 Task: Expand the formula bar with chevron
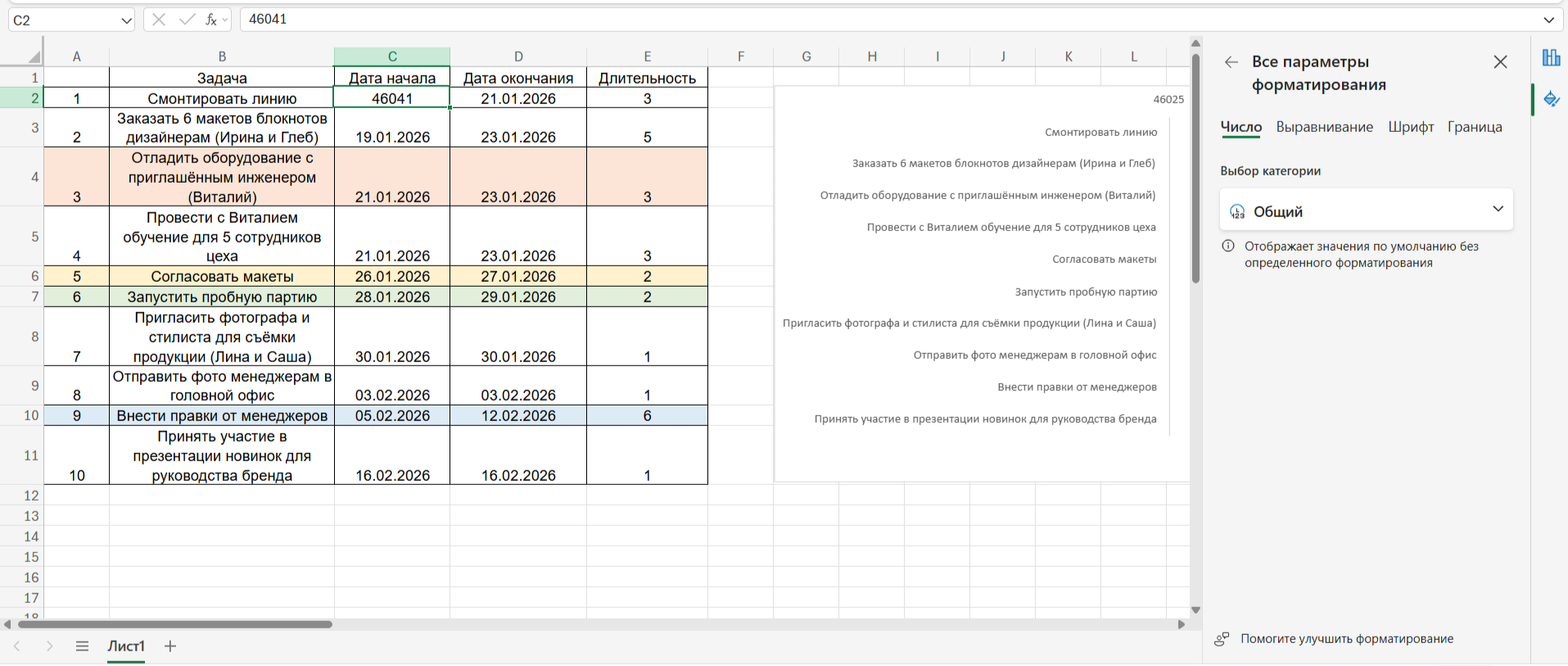(x=1548, y=20)
